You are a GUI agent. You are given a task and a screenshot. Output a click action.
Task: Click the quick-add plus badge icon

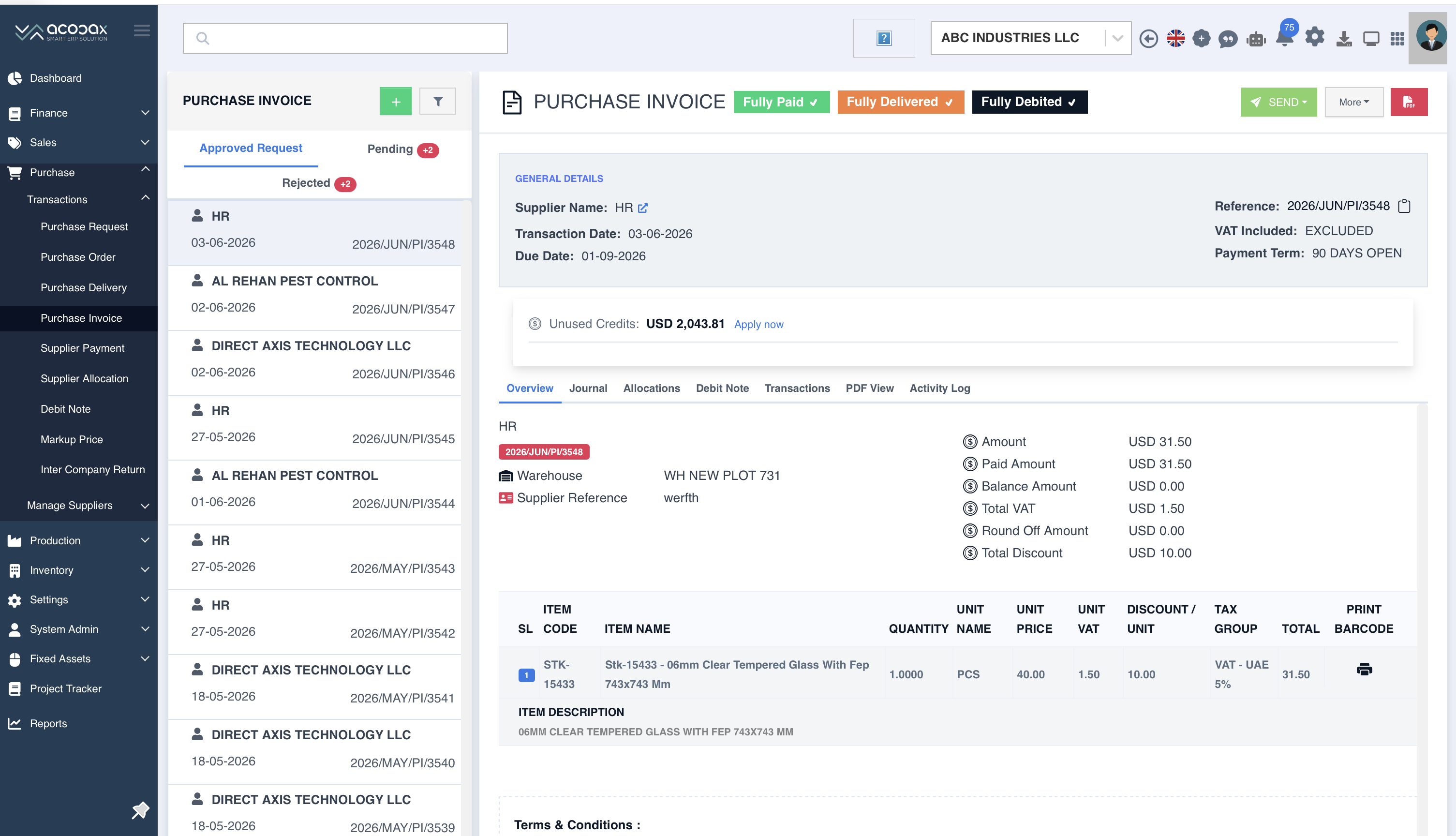coord(1201,39)
